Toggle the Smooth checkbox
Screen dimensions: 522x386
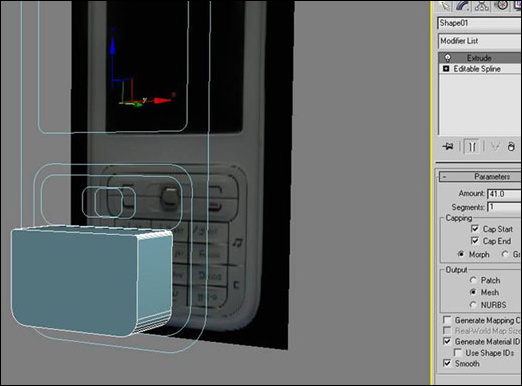[447, 363]
